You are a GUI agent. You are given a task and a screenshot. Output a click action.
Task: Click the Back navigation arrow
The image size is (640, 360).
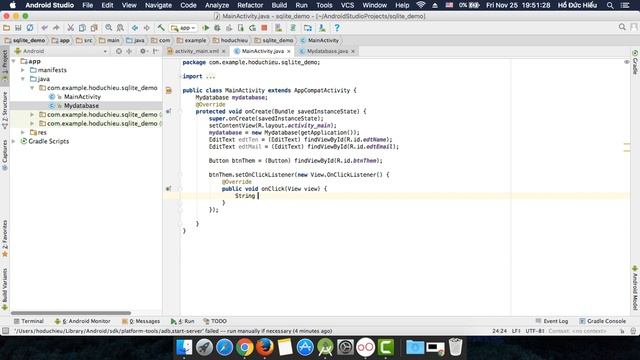coord(135,28)
